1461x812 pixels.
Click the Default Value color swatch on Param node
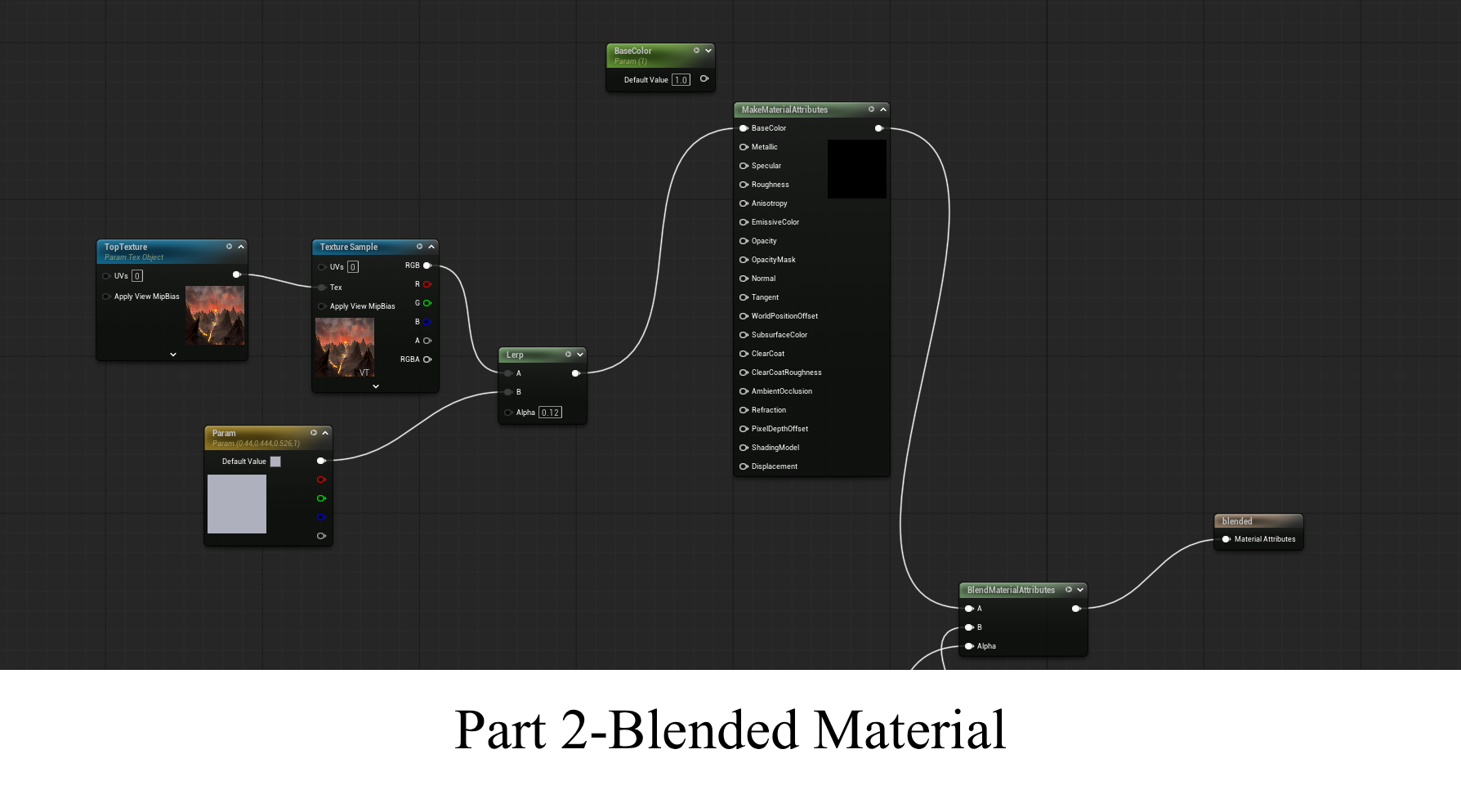coord(275,462)
